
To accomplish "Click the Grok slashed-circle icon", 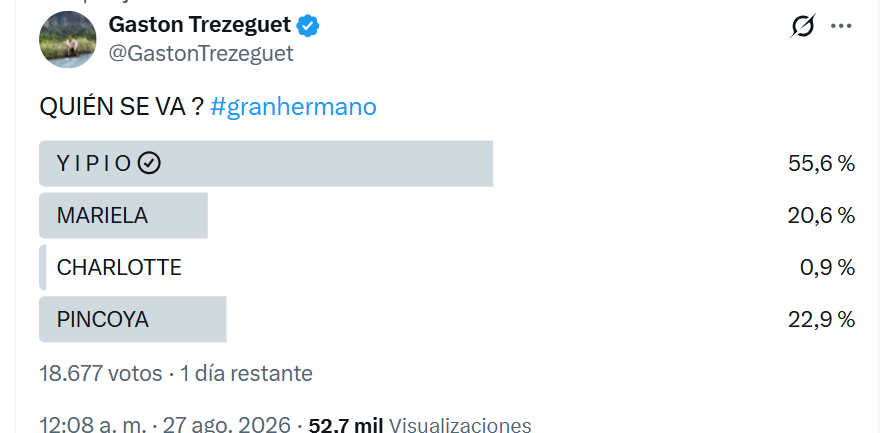I will pos(803,26).
